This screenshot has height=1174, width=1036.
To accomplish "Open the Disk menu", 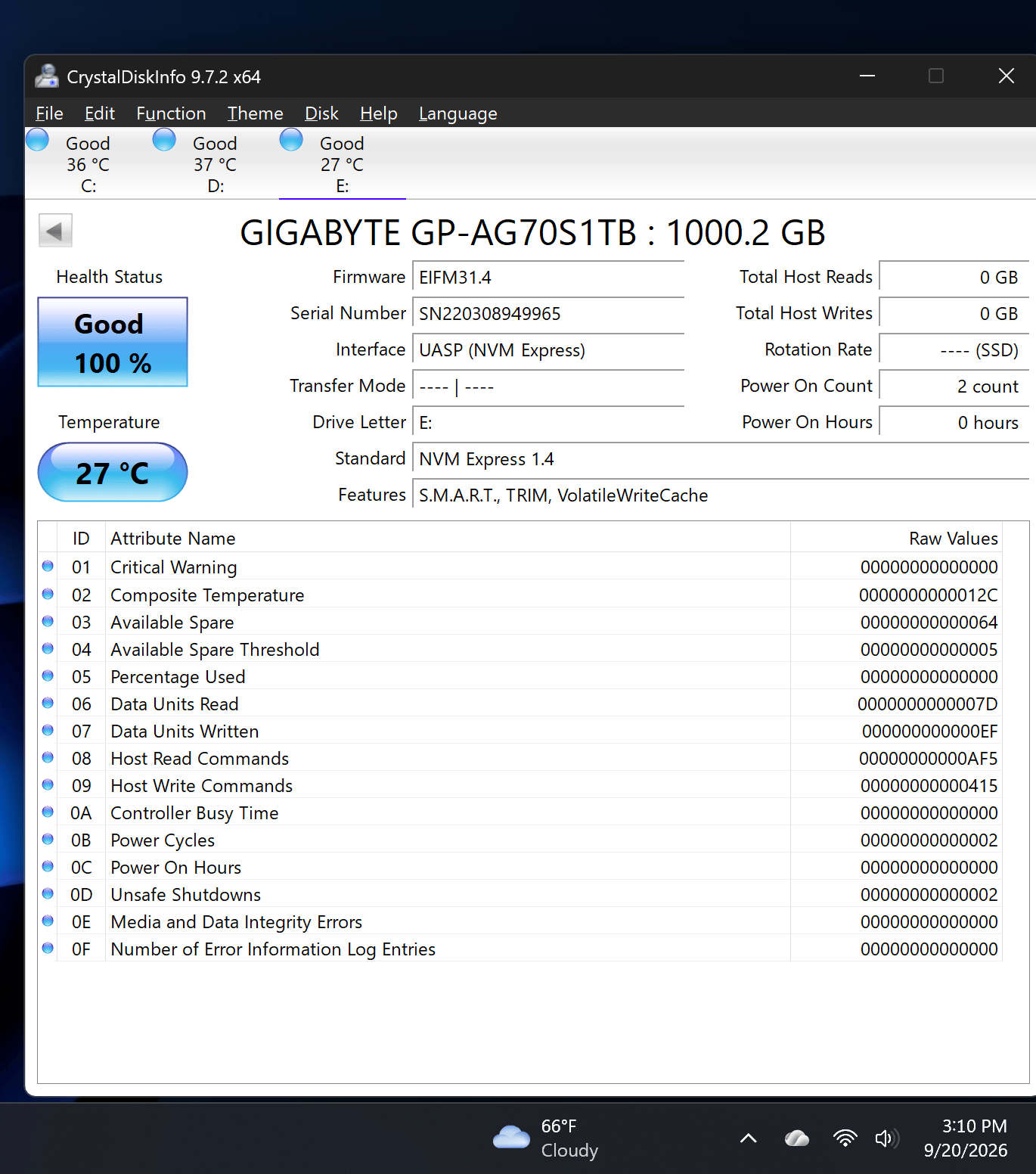I will (x=321, y=113).
